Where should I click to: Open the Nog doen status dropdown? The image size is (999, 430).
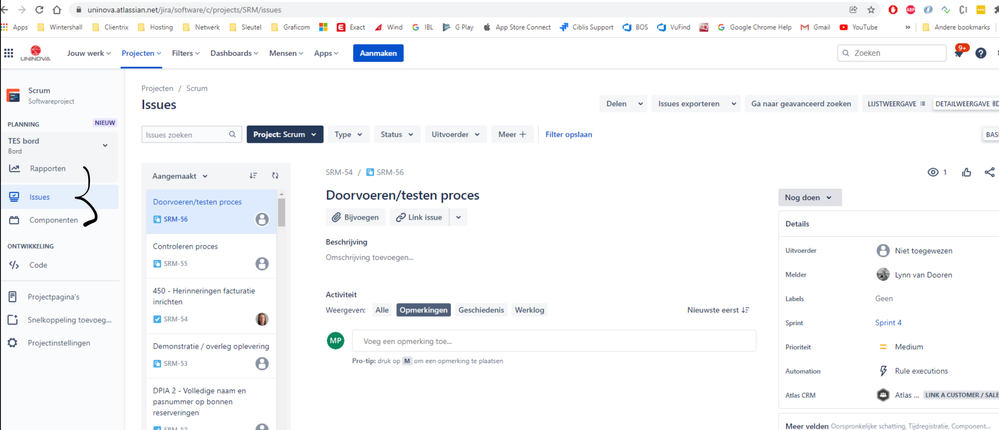[x=810, y=197]
